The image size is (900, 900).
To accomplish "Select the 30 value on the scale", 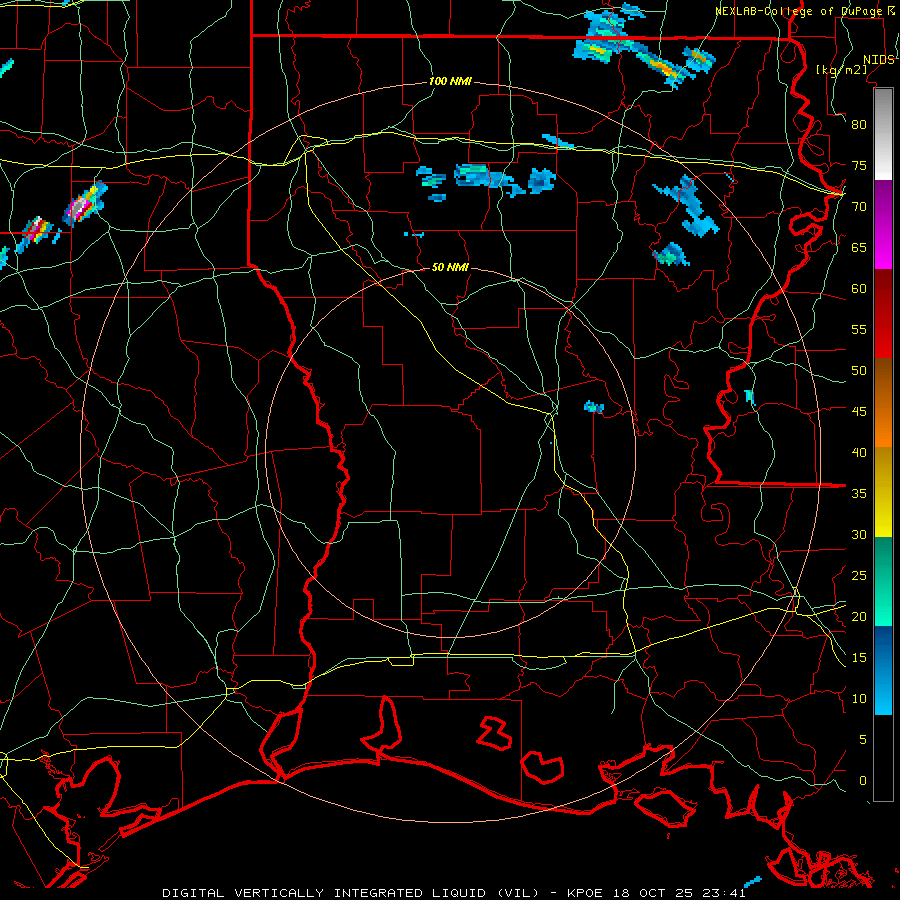I will pos(859,535).
